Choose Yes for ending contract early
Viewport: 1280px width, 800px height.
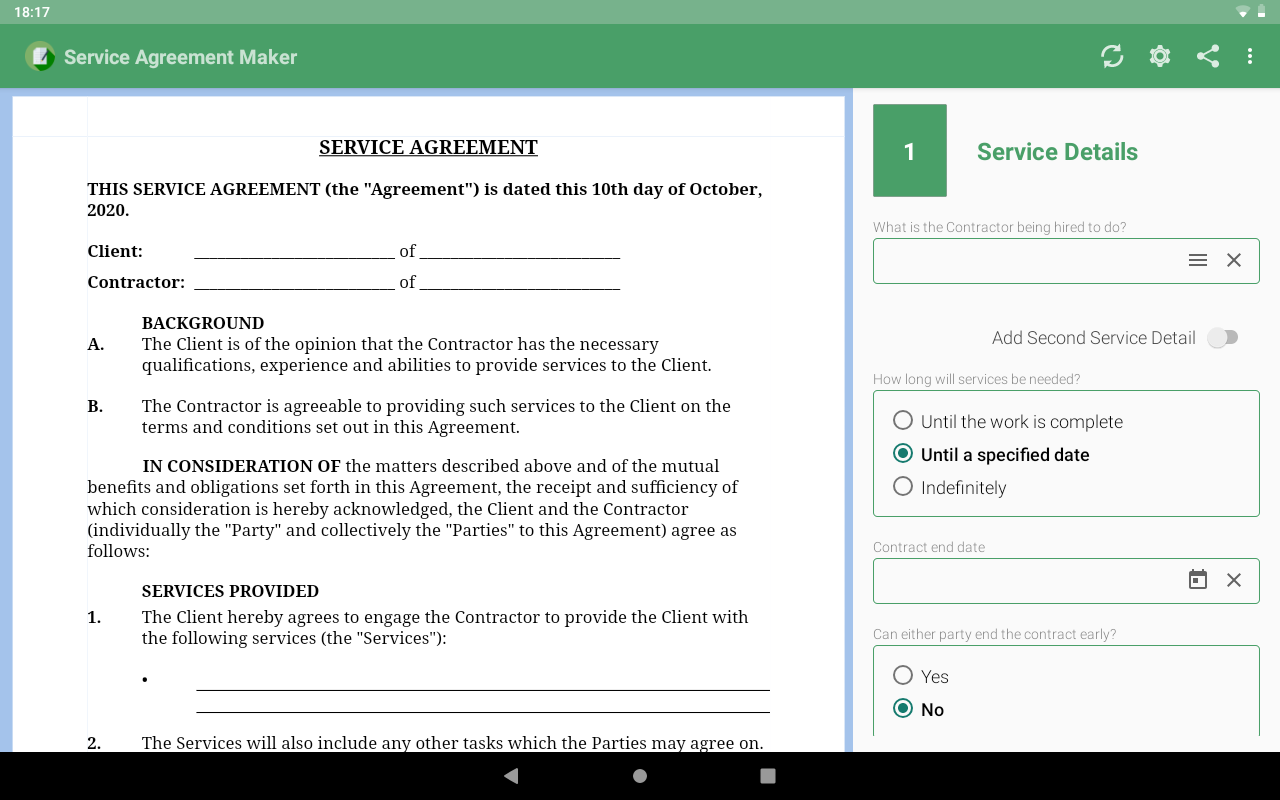click(x=921, y=676)
